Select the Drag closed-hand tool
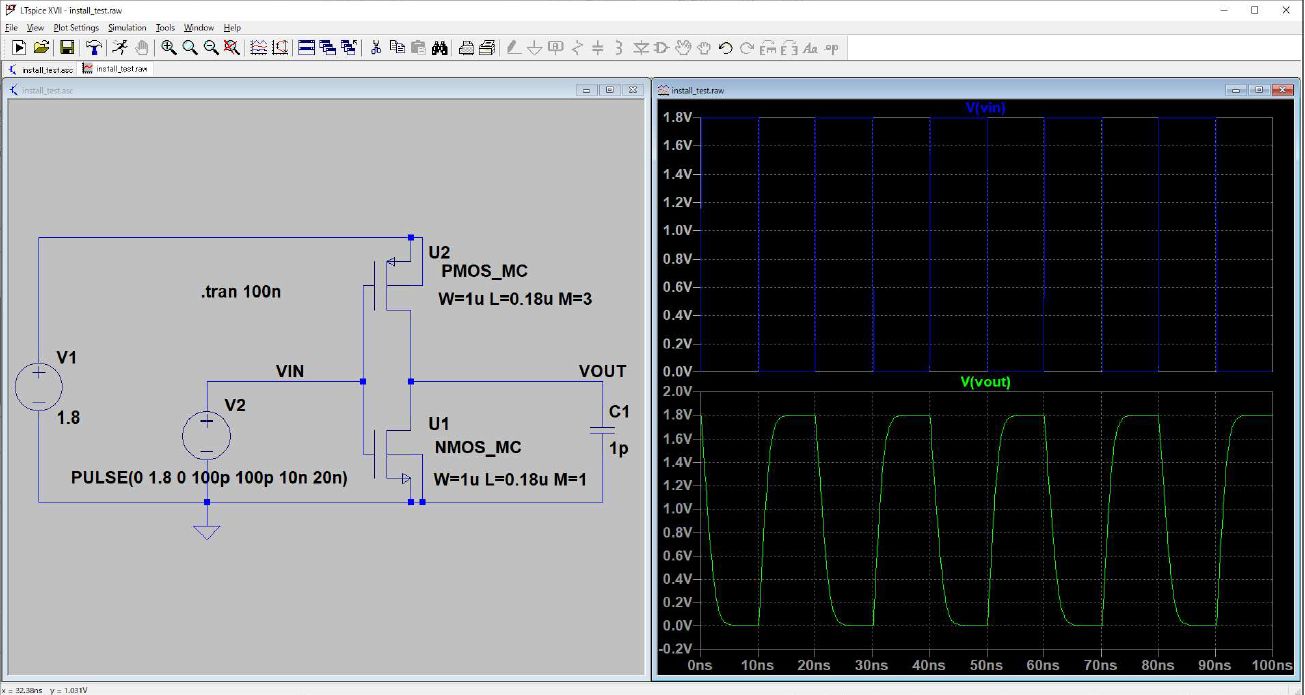 [x=704, y=47]
